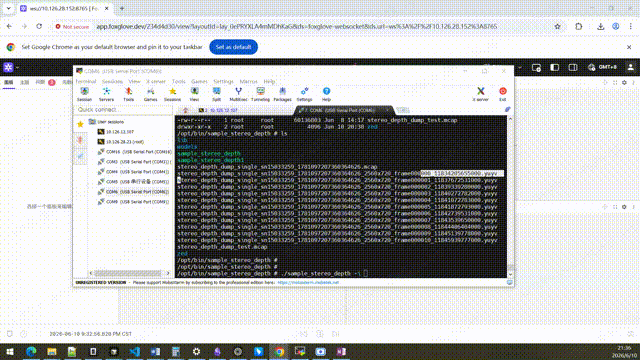Select COM6 USB Serial Port session in tree
The width and height of the screenshot is (640, 360).
point(133,192)
